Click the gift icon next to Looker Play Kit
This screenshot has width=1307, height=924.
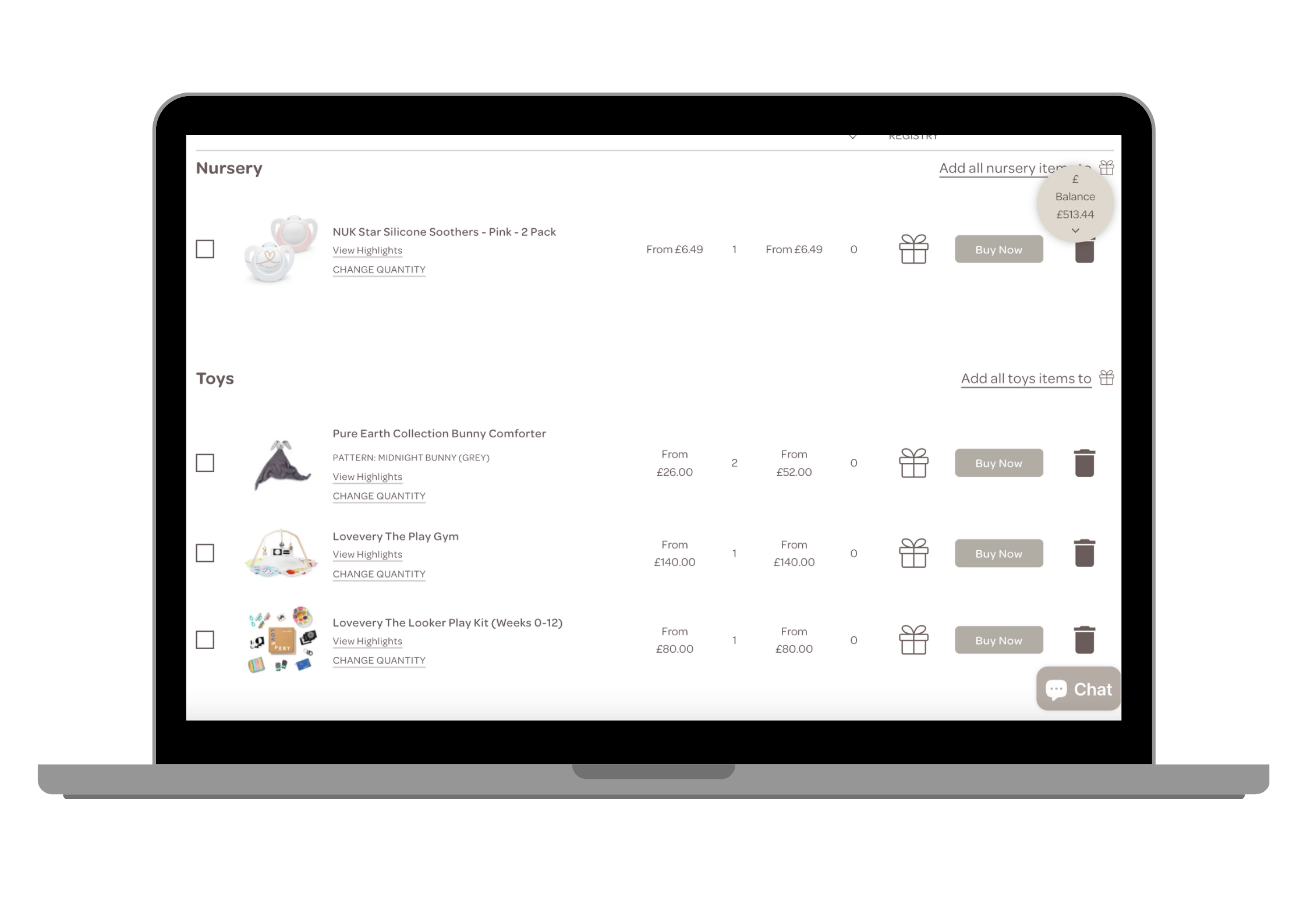click(x=912, y=640)
